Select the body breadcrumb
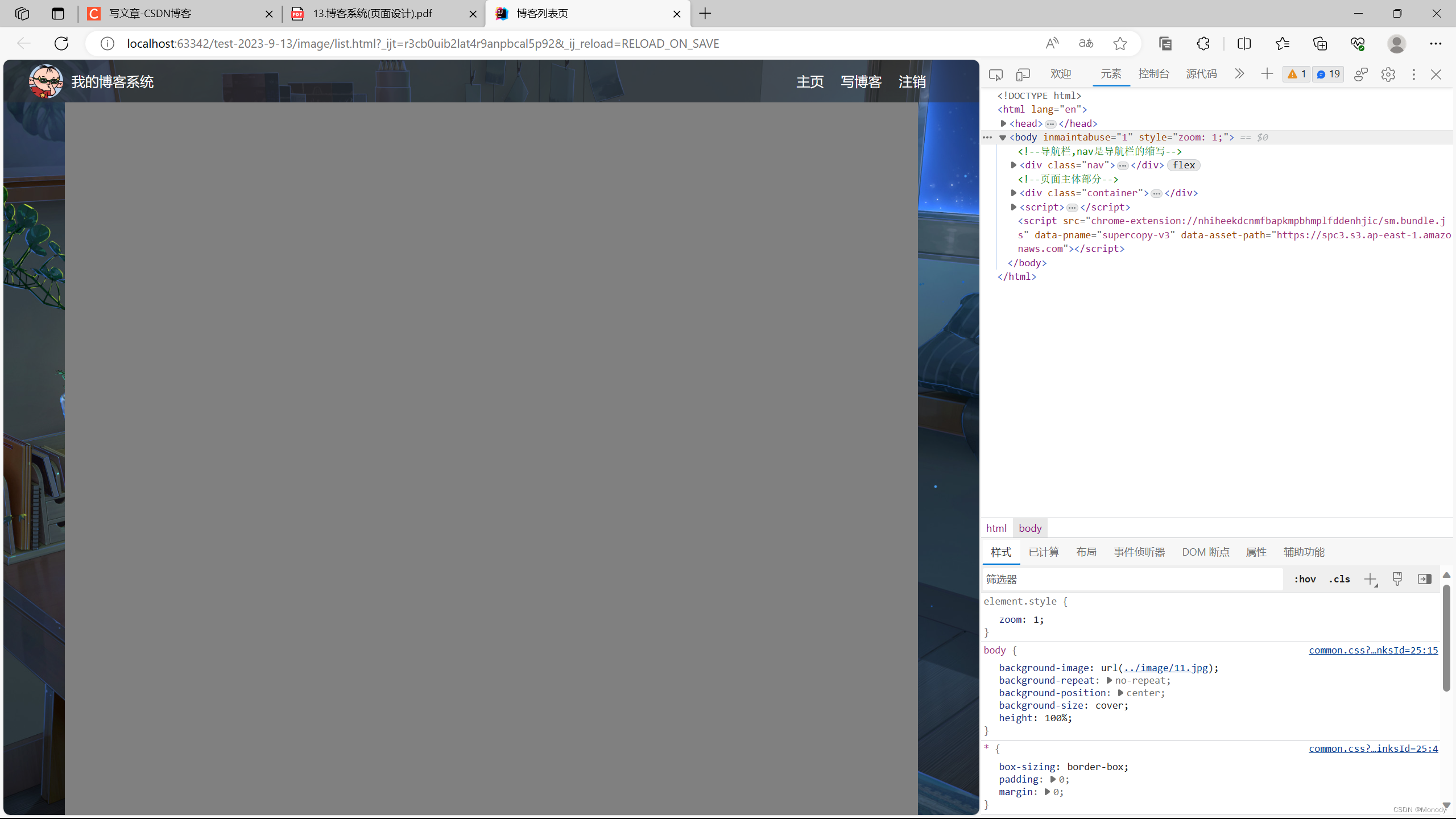Image resolution: width=1456 pixels, height=819 pixels. 1030,528
